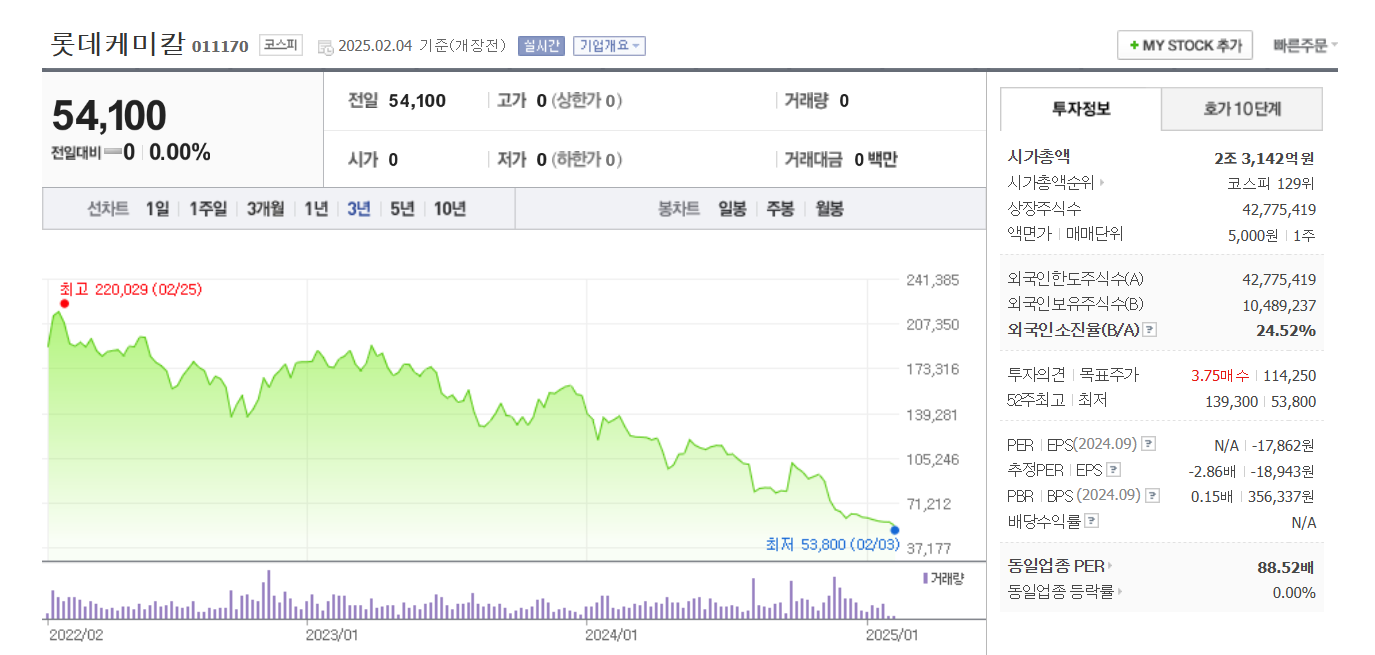Image resolution: width=1375 pixels, height=655 pixels.
Task: Open the 배당수익률 help question mark
Action: (1092, 520)
